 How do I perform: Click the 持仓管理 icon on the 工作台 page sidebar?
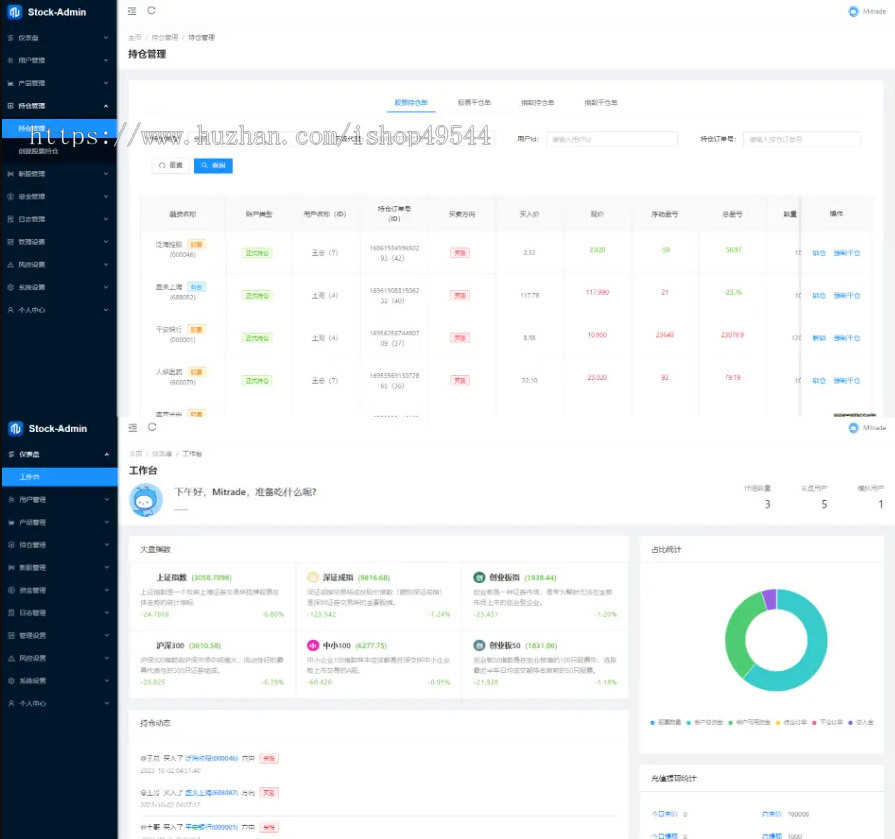click(11, 545)
